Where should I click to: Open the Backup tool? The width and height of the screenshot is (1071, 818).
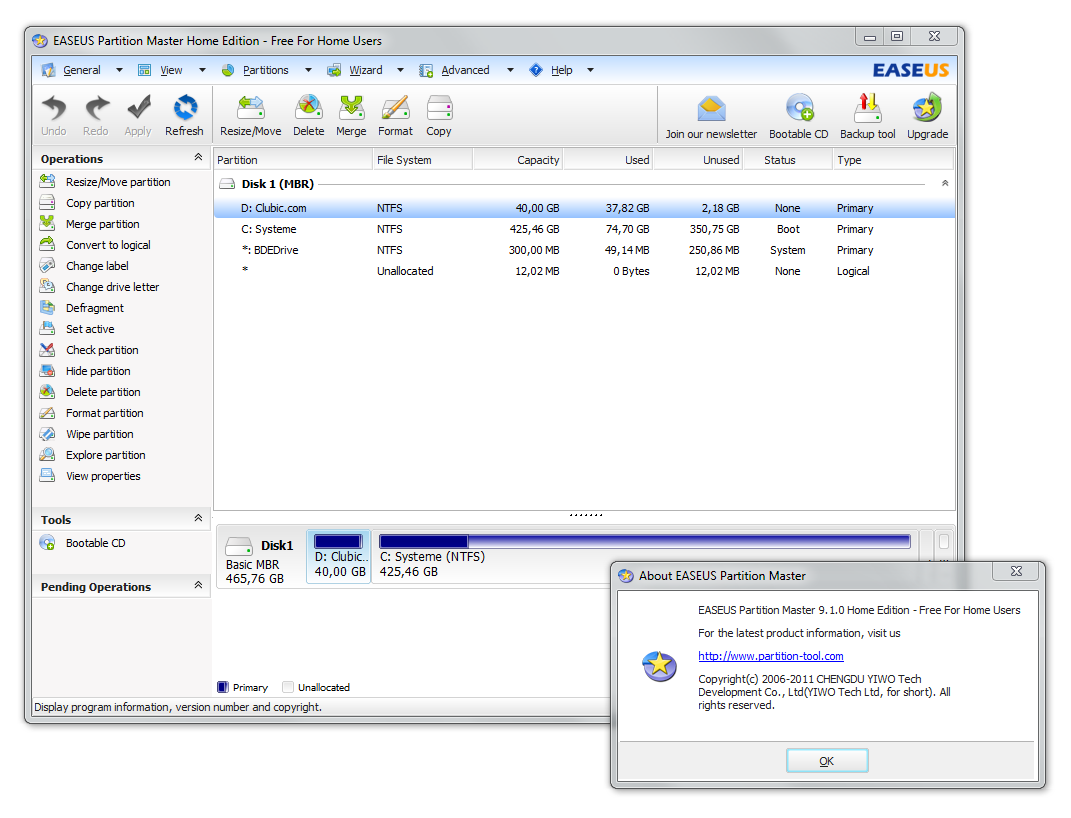[867, 117]
